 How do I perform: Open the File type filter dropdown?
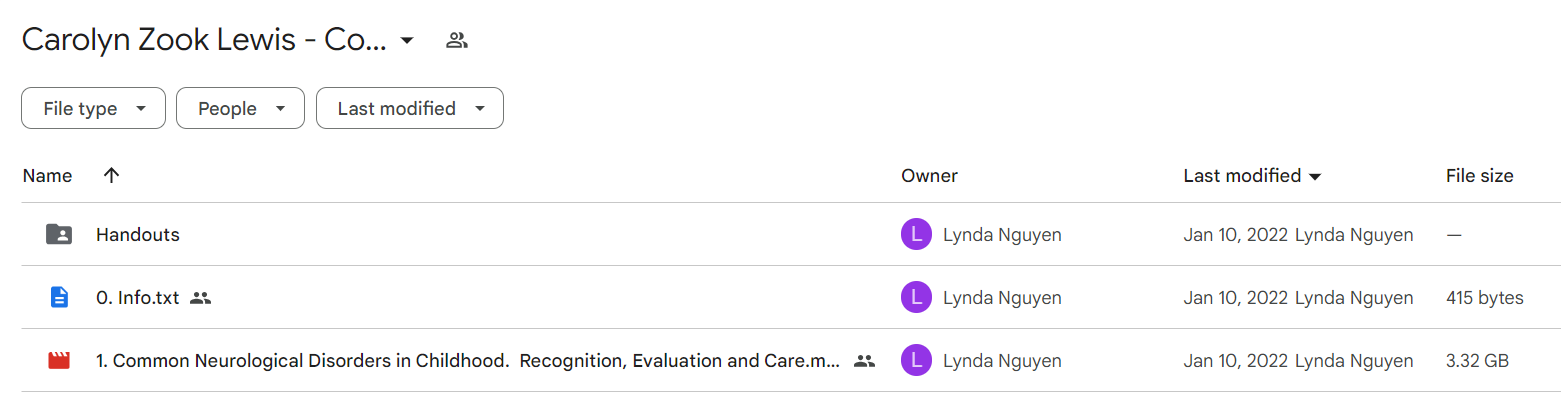point(93,109)
